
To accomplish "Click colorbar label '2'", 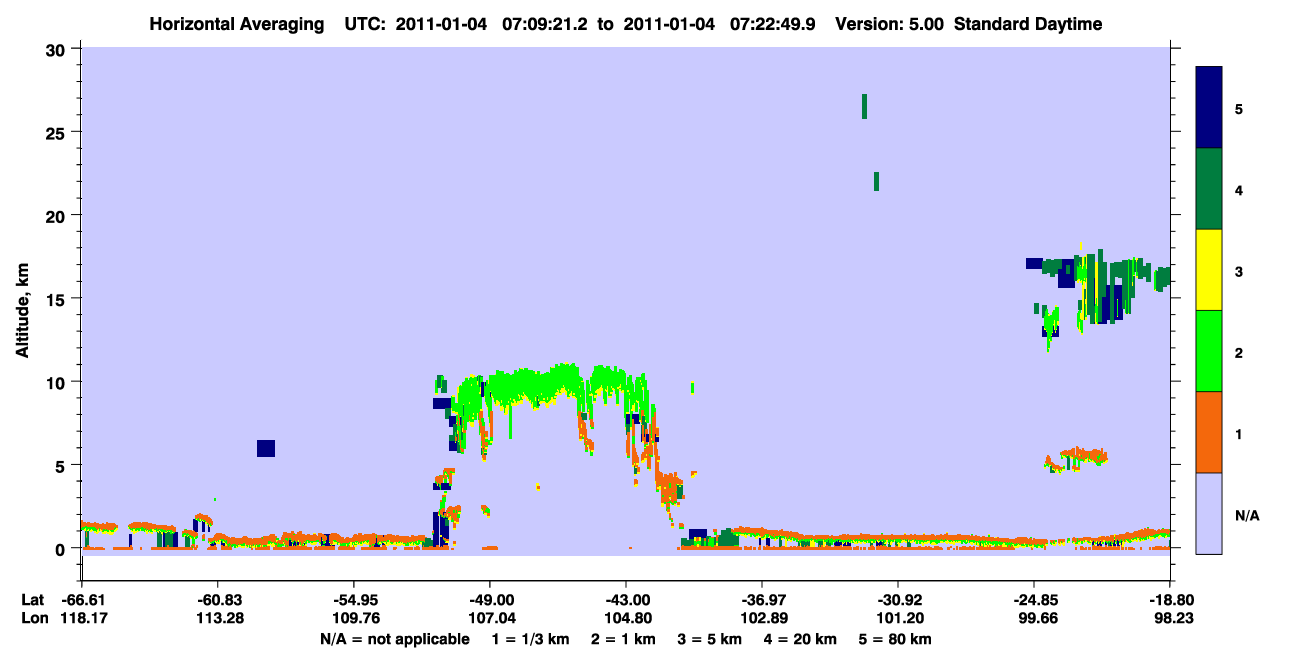I will click(1240, 351).
